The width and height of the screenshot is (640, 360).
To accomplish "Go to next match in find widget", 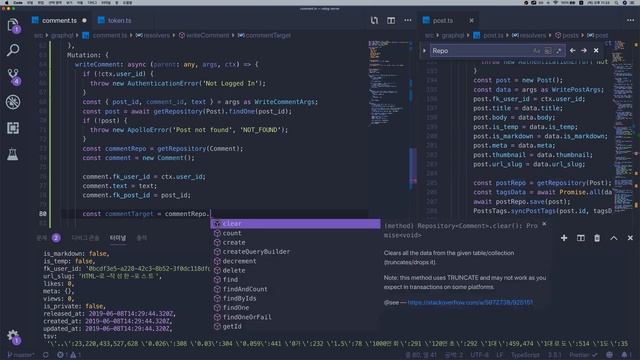I will [x=584, y=51].
